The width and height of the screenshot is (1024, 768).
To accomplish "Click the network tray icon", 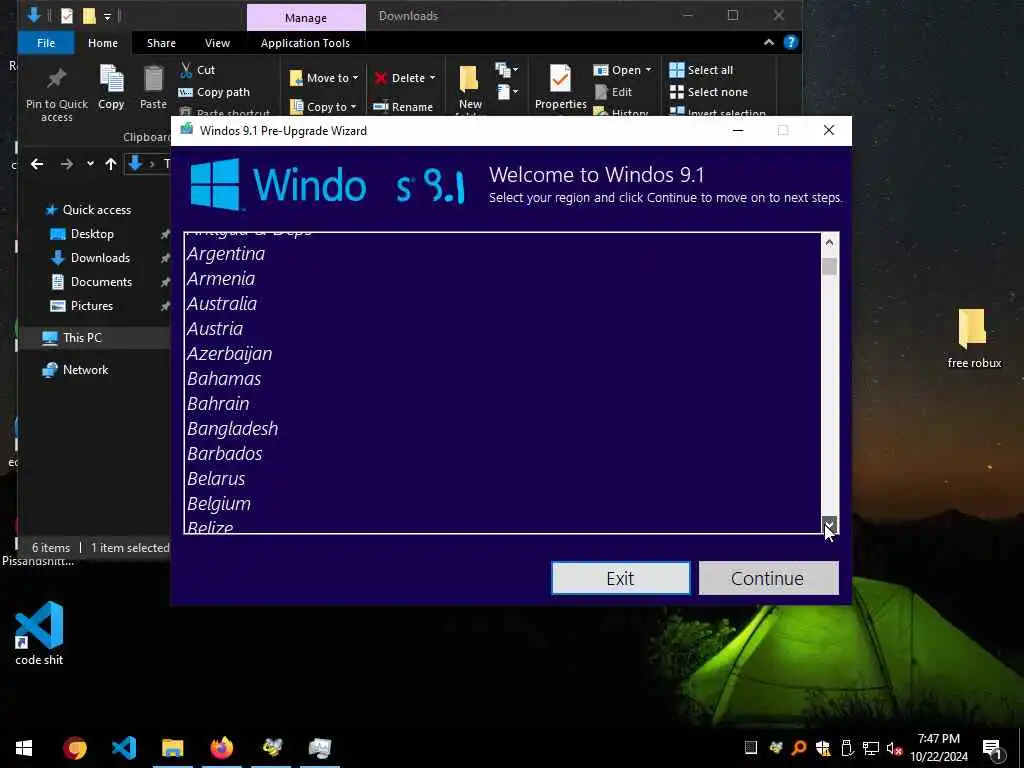I will click(x=871, y=748).
